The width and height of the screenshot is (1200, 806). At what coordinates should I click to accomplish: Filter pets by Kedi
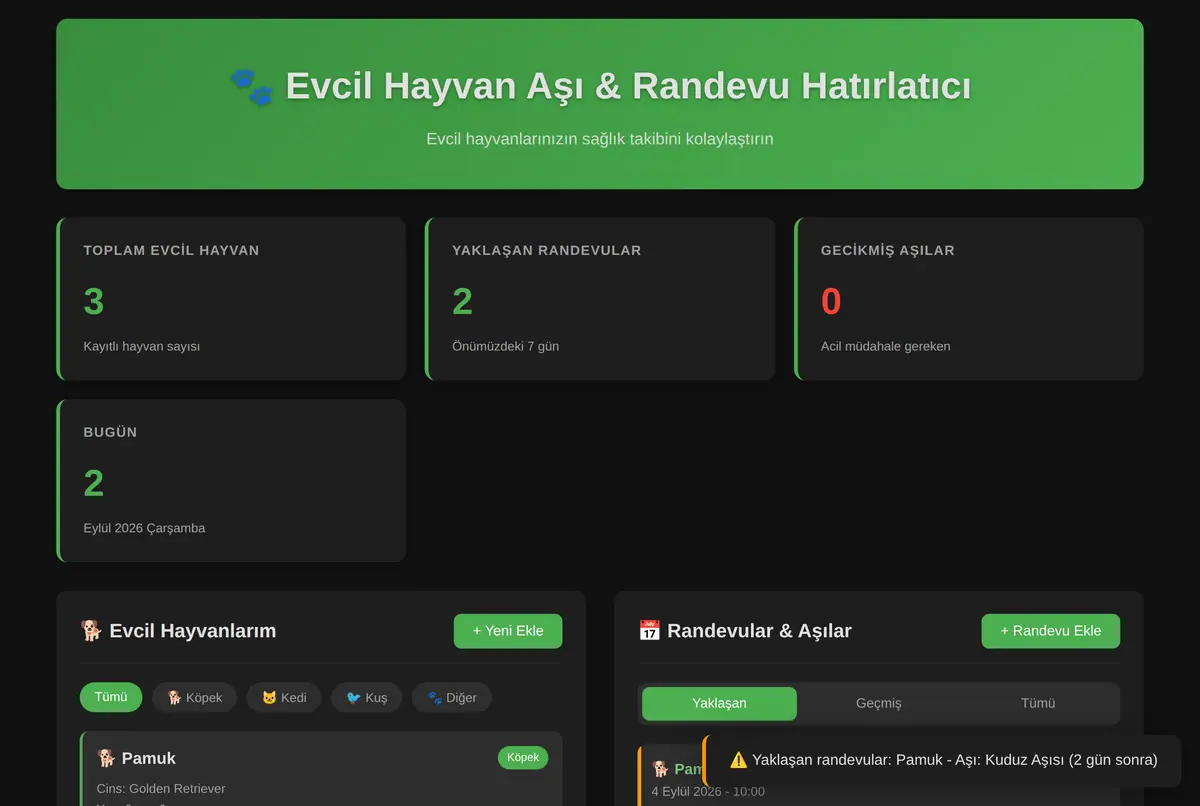(x=284, y=697)
